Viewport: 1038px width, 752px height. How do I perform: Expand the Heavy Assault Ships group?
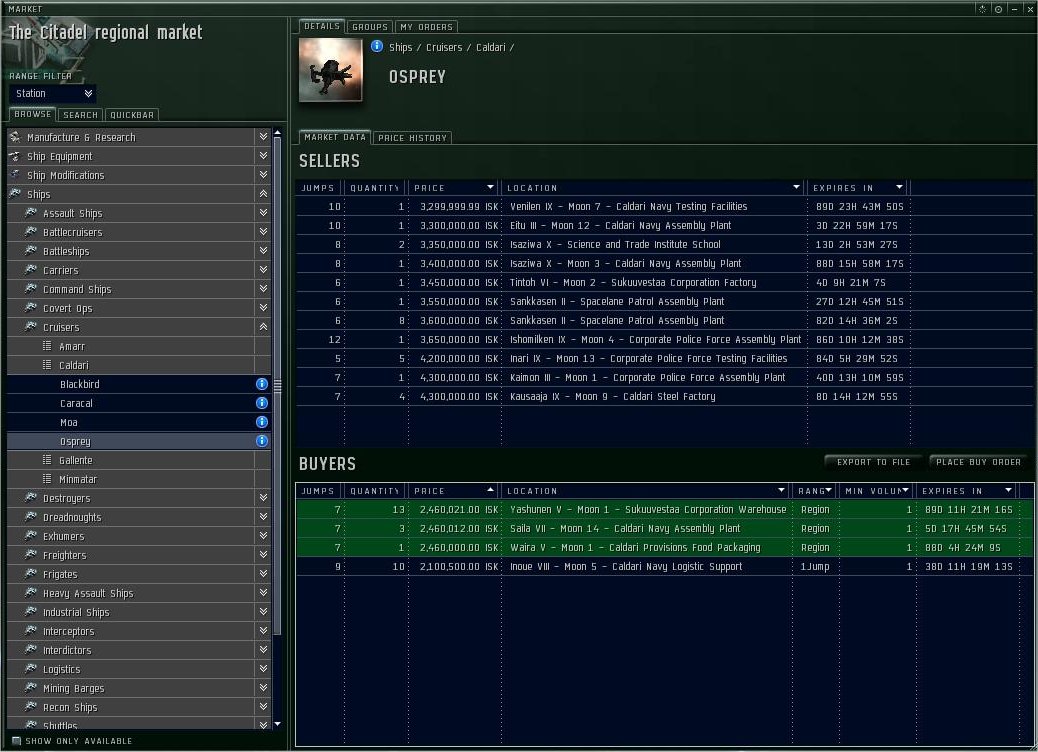tap(263, 593)
